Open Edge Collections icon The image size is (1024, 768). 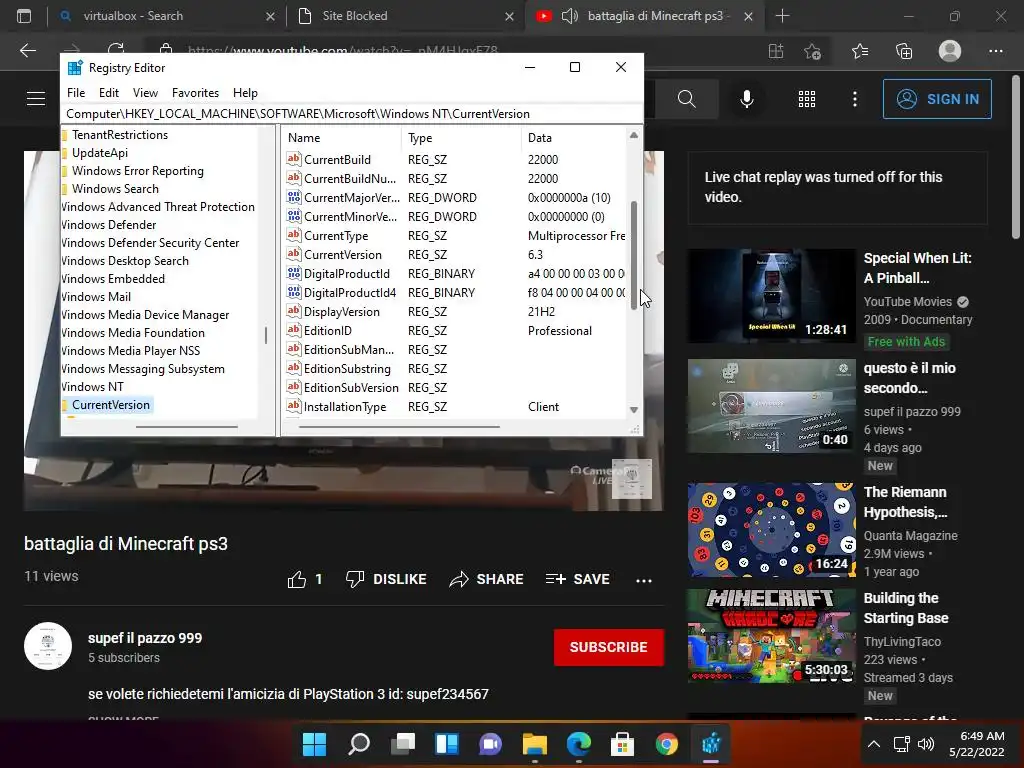[904, 51]
